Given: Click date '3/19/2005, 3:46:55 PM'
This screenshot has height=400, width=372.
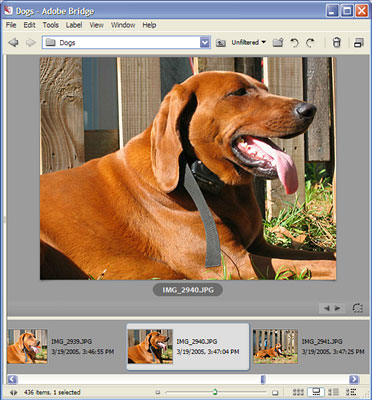Looking at the screenshot, I should pos(83,352).
